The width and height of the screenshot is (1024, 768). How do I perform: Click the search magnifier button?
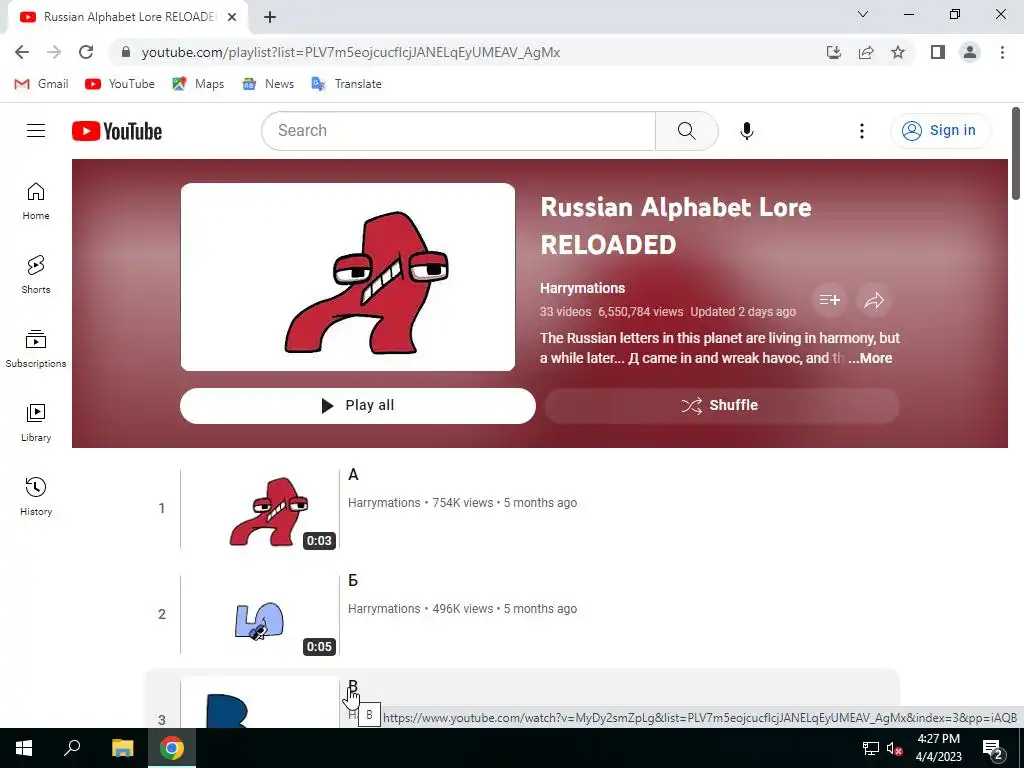coord(686,131)
